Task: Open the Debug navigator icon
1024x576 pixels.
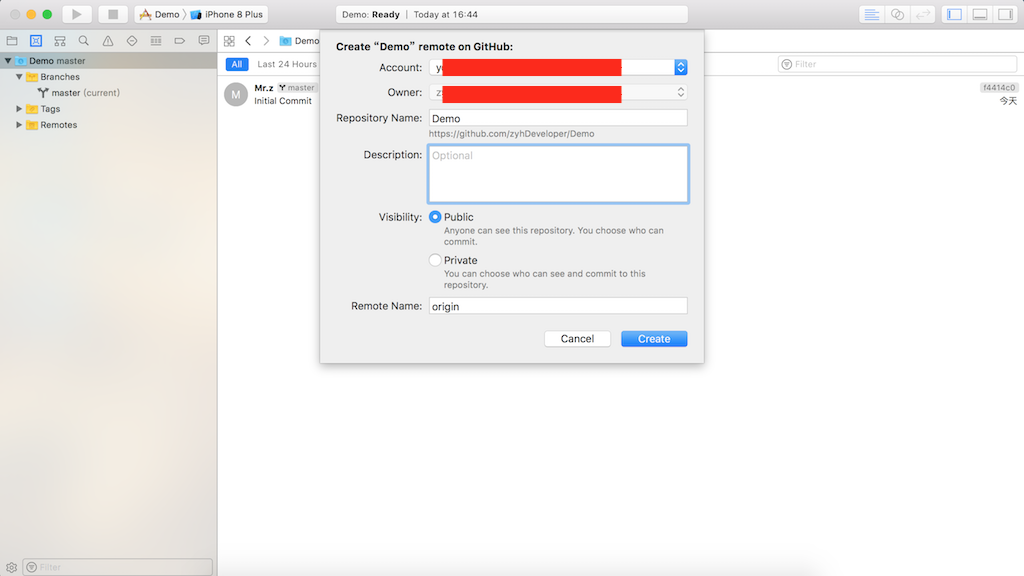Action: (x=155, y=40)
